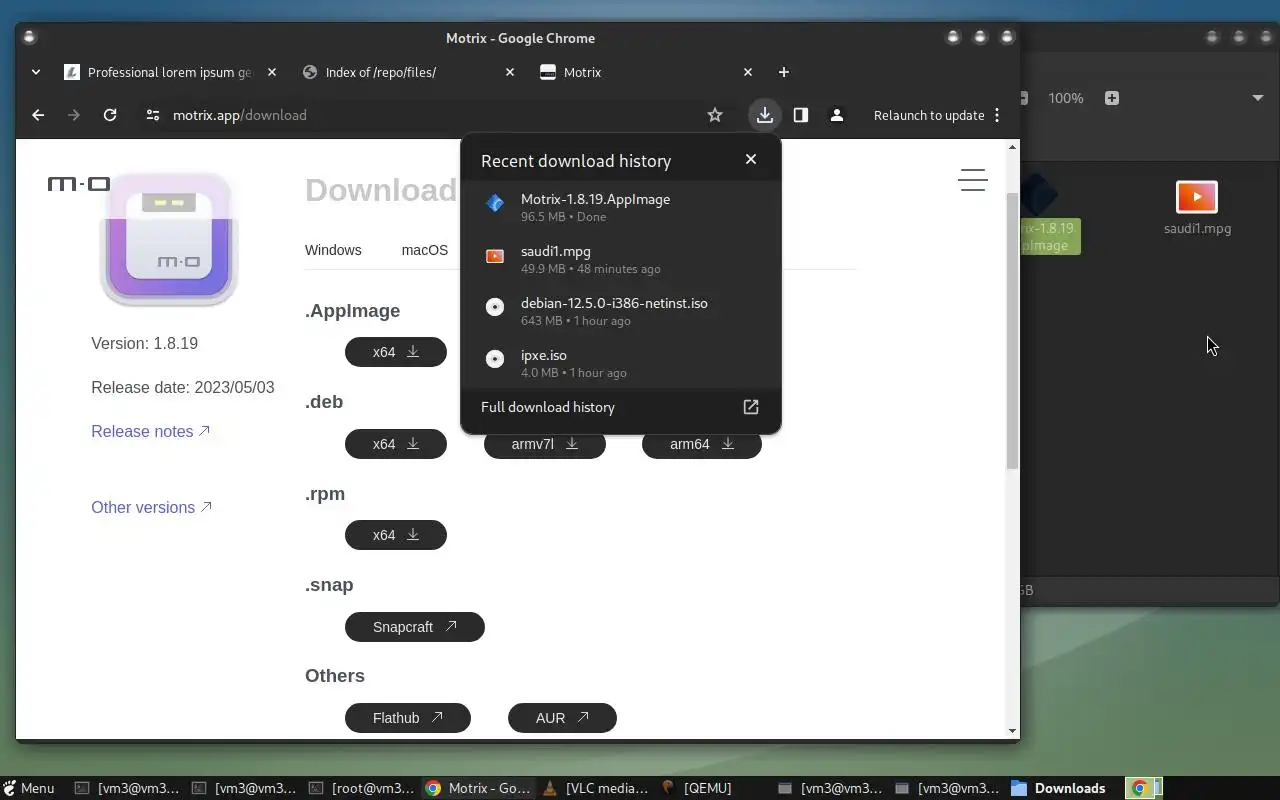
Task: Switch to Downloads window in taskbar
Action: (x=1060, y=788)
